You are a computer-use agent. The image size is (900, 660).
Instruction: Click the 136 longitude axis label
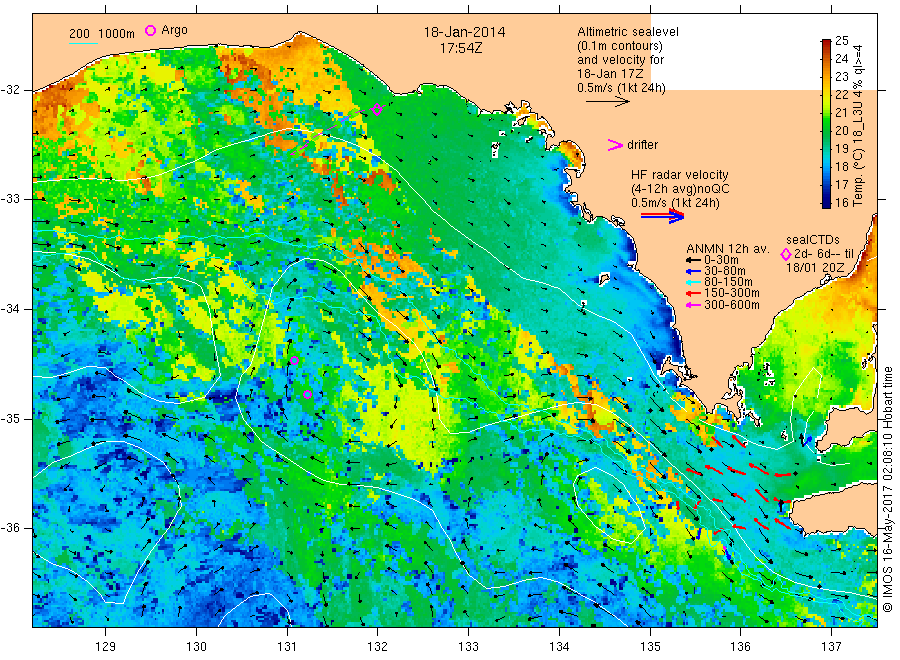pos(740,647)
